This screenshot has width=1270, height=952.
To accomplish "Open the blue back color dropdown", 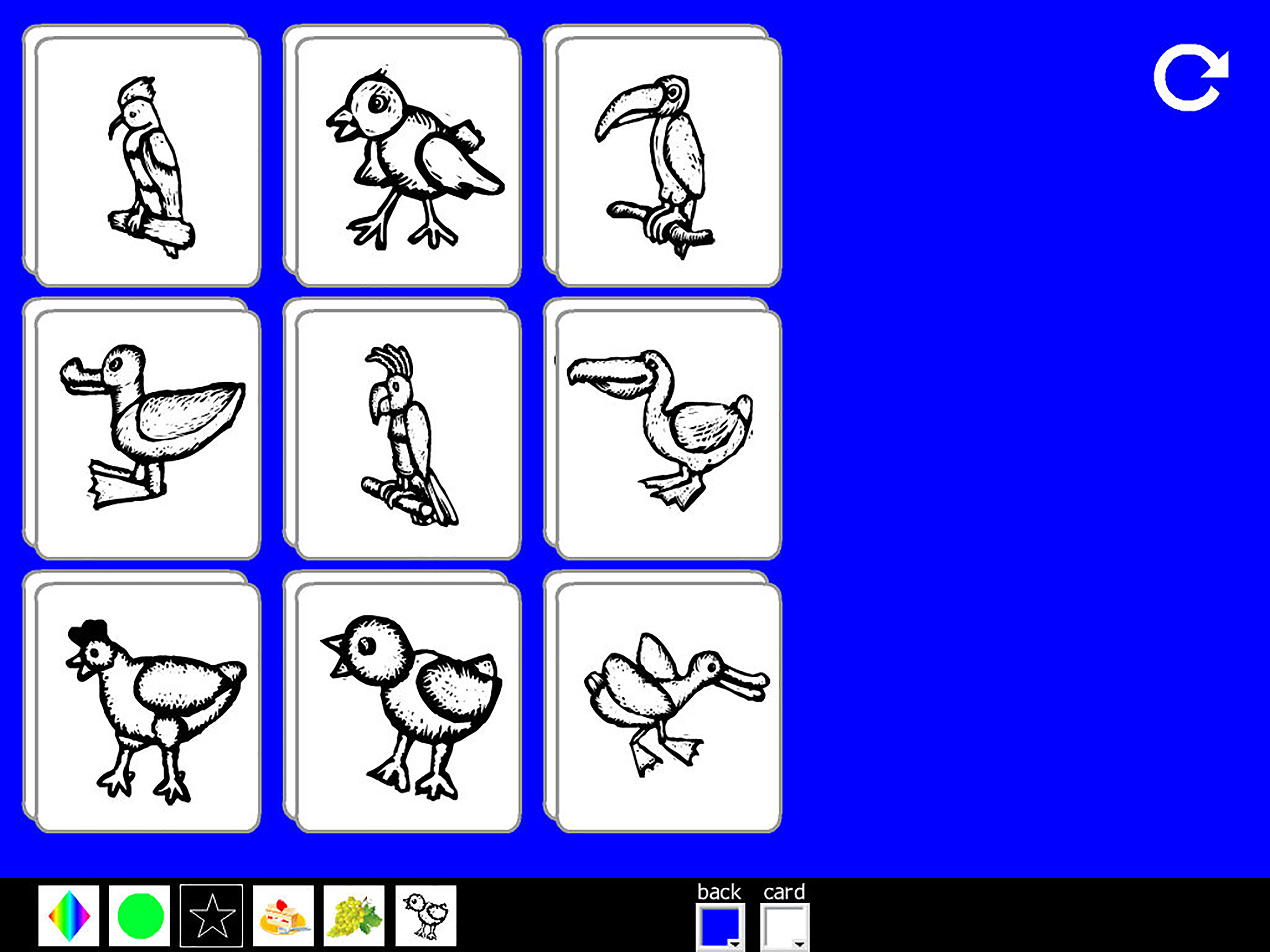I will (x=720, y=927).
